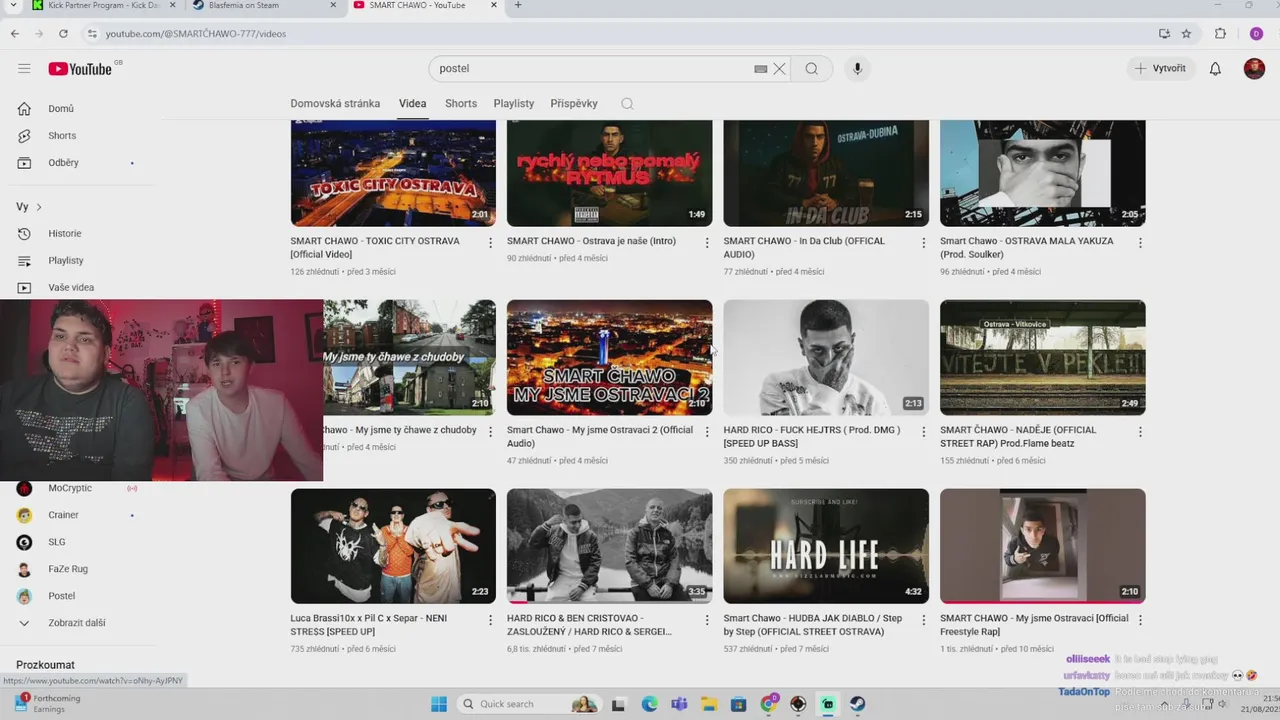This screenshot has height=720, width=1280.
Task: Open the Příspěvky channel tab
Action: pyautogui.click(x=574, y=104)
